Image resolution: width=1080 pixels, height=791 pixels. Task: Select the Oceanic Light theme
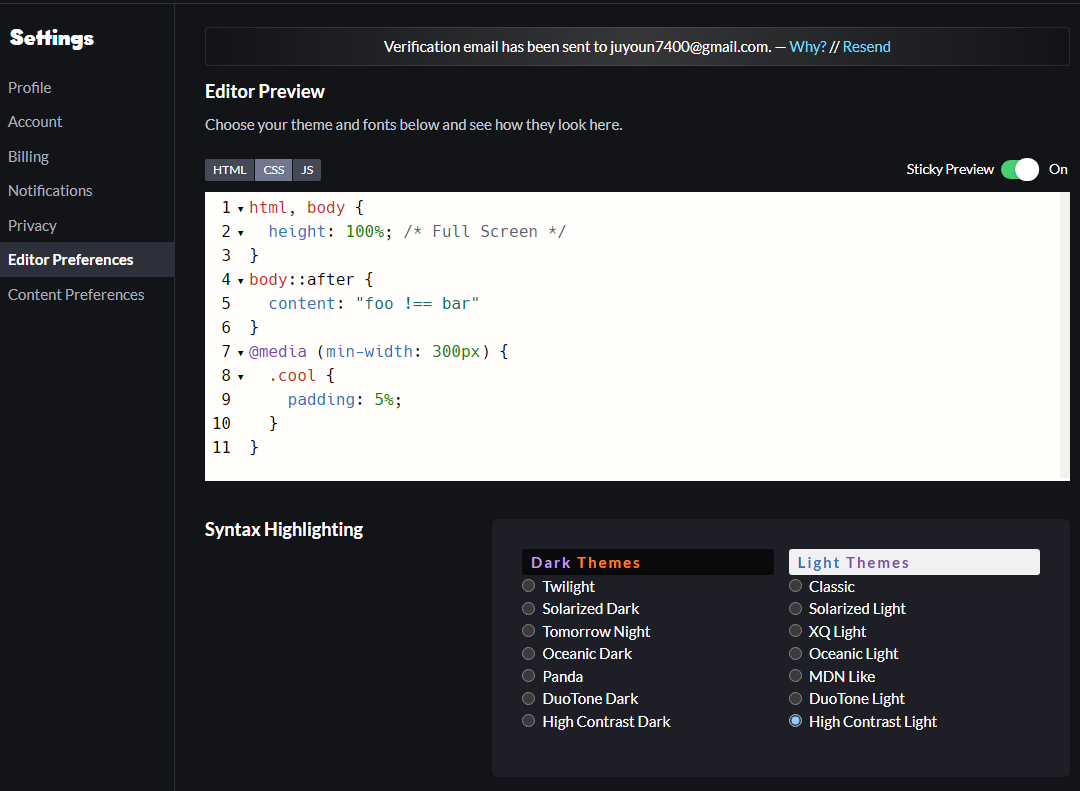click(796, 653)
